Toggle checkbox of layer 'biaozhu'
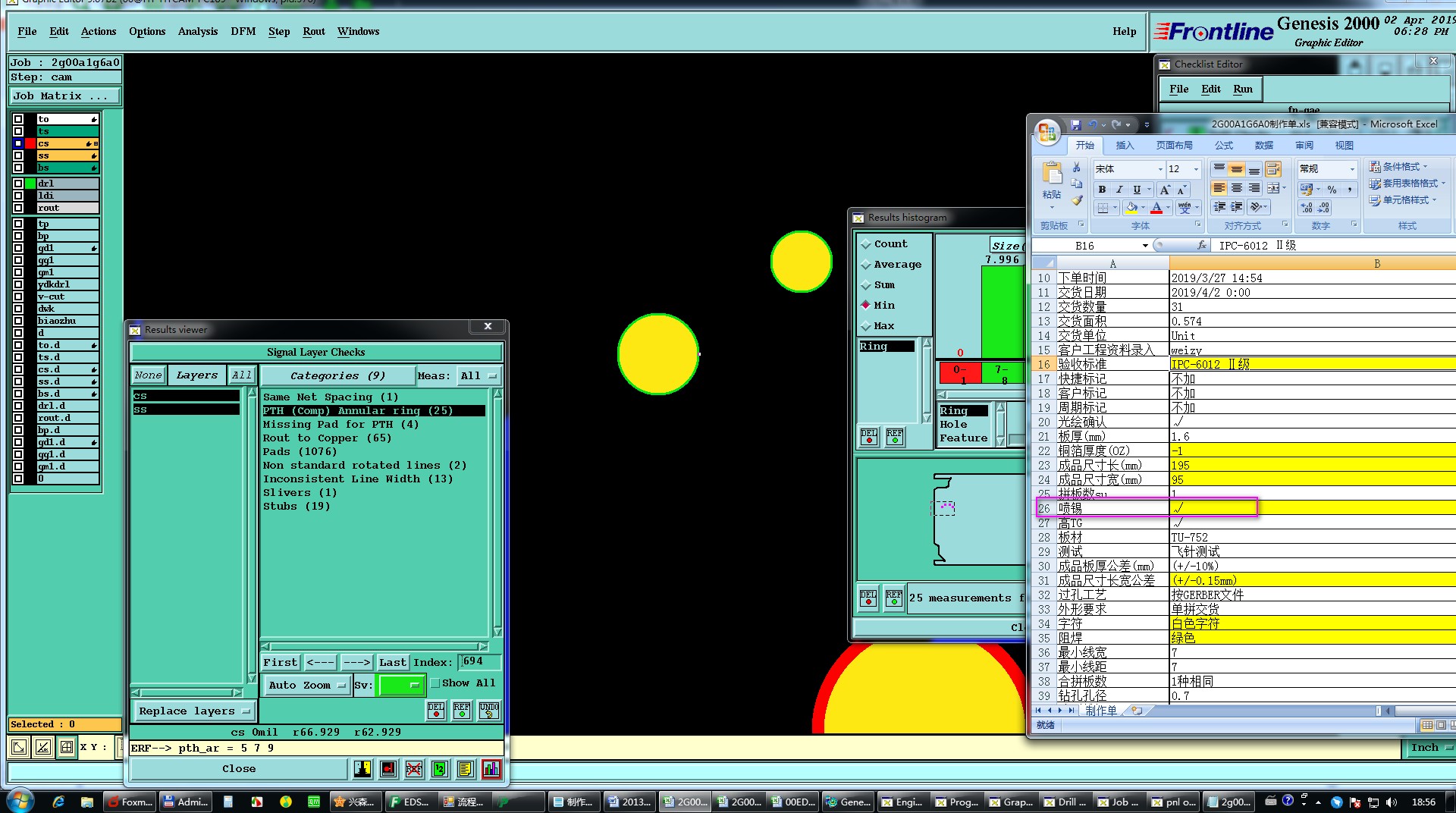 (18, 321)
